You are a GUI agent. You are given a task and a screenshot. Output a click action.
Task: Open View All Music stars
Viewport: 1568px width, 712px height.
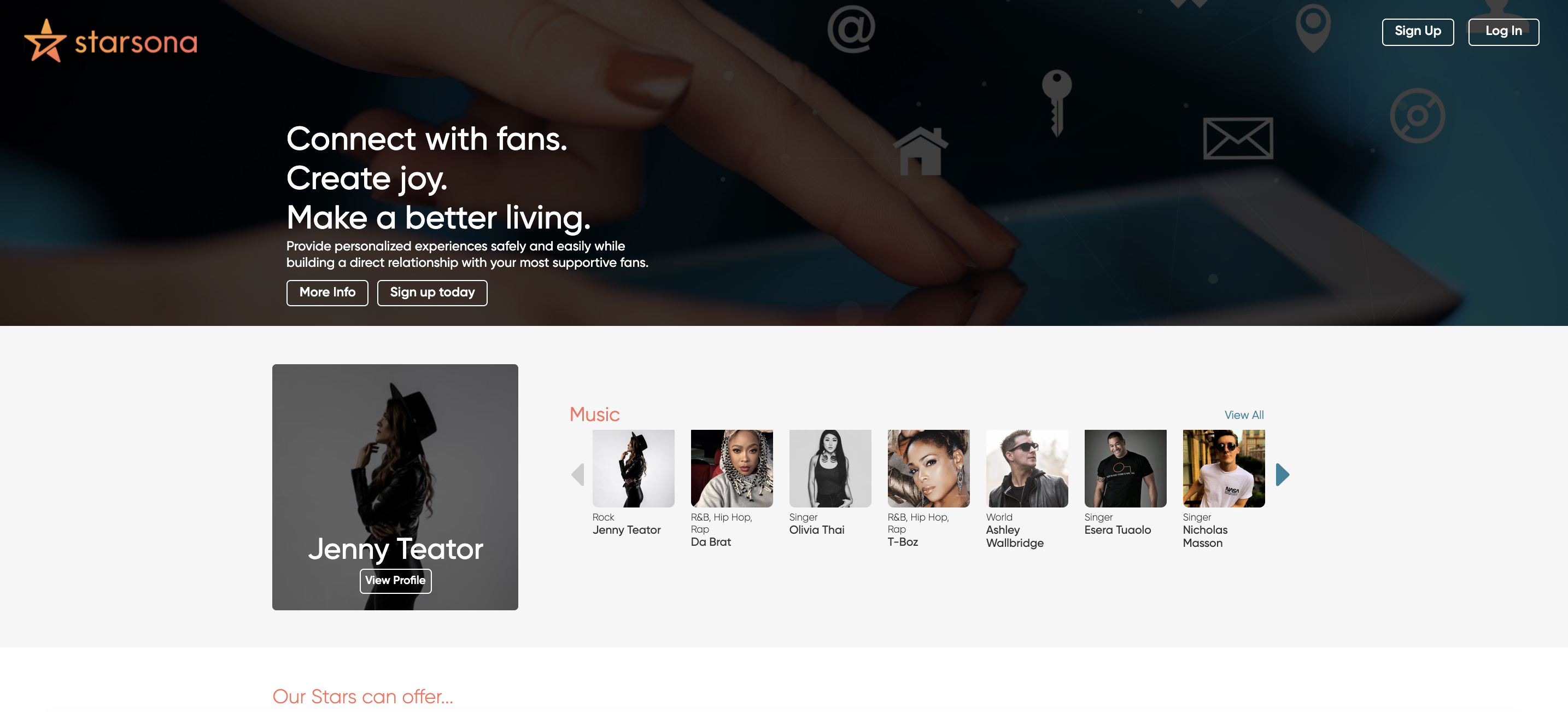coord(1244,415)
